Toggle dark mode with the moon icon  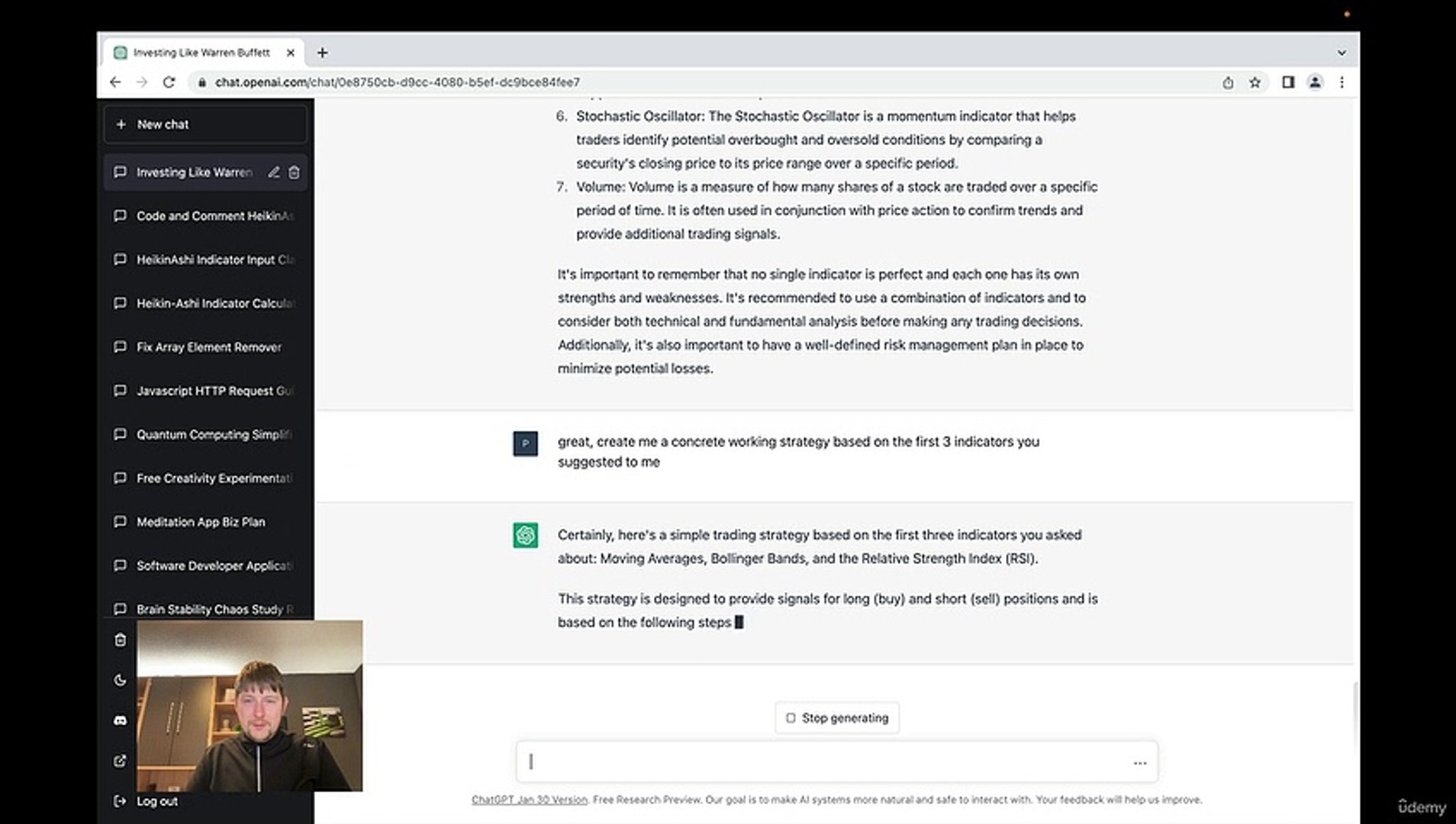[x=120, y=680]
